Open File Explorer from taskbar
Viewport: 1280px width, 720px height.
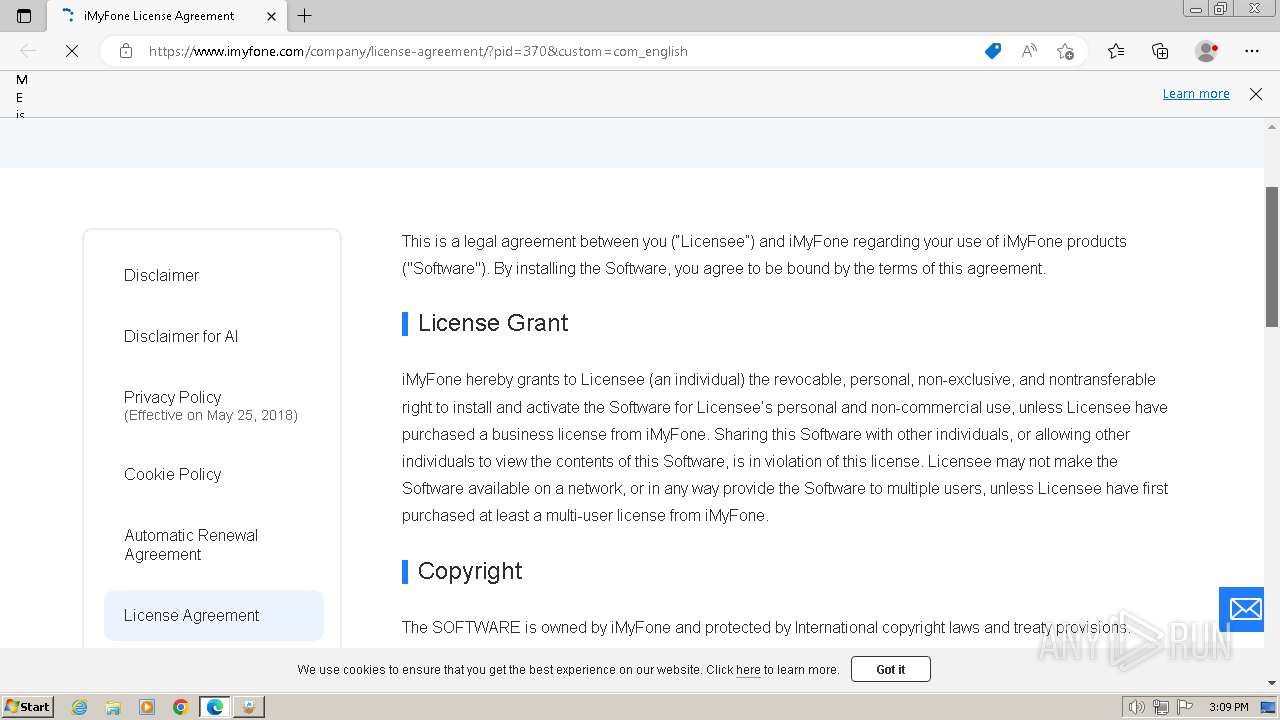(x=113, y=707)
